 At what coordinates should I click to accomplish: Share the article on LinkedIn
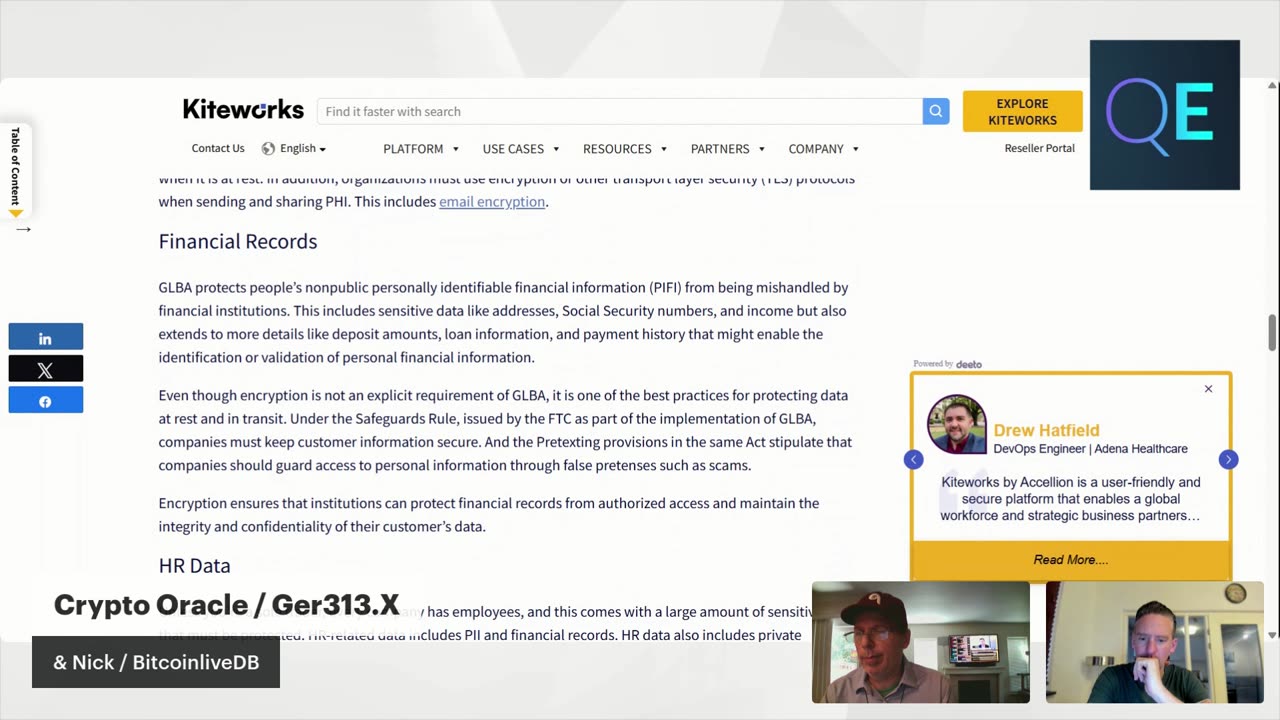coord(46,338)
